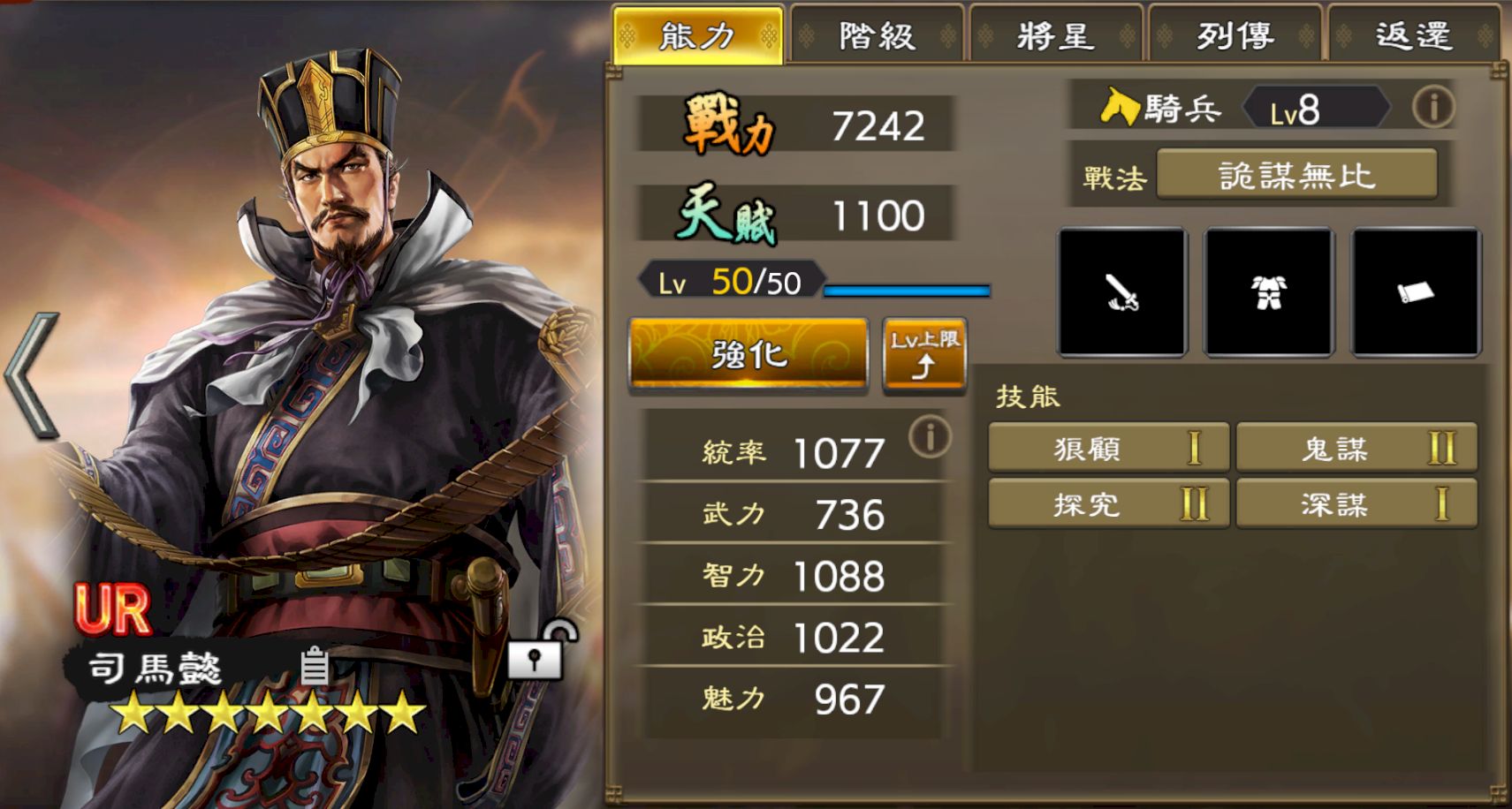Viewport: 1512px width, 809px height.
Task: Open the 狼顧 skill
Action: 1108,449
